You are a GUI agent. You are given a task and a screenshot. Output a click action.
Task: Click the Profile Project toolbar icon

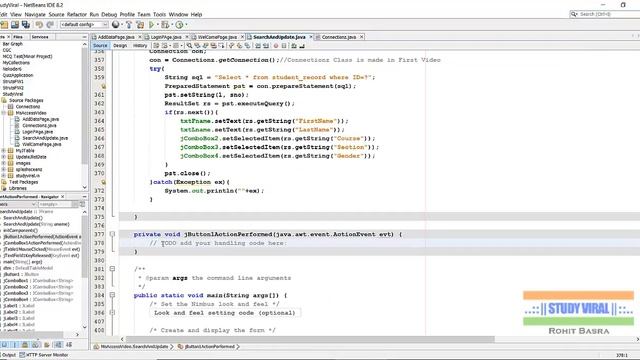[179, 25]
